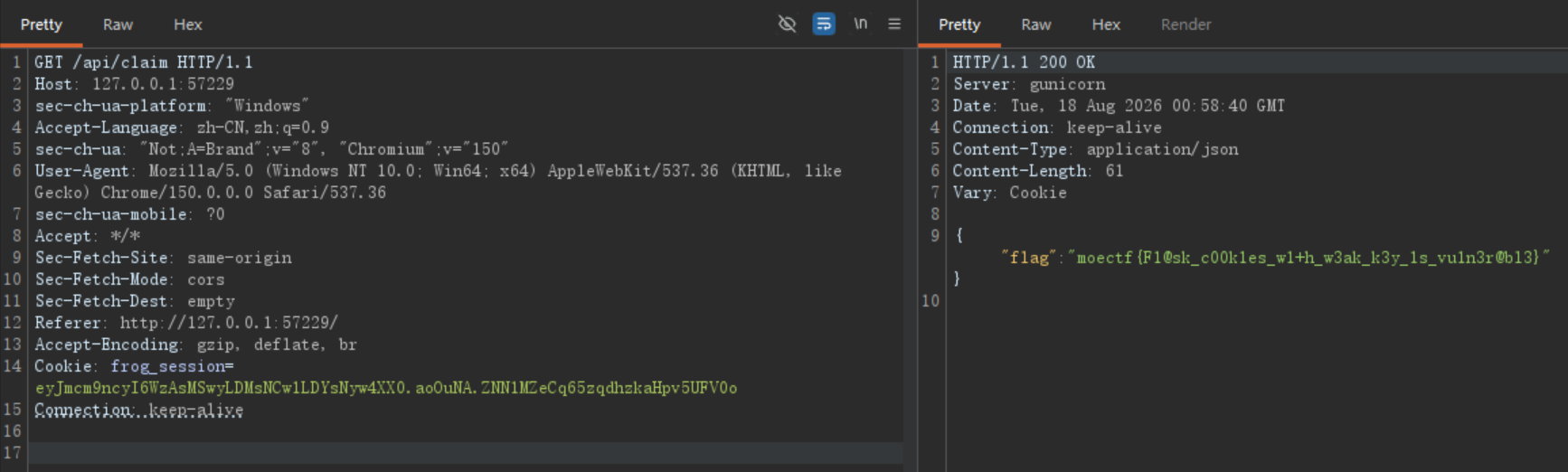
Task: Switch to request Raw tab
Action: pos(118,24)
